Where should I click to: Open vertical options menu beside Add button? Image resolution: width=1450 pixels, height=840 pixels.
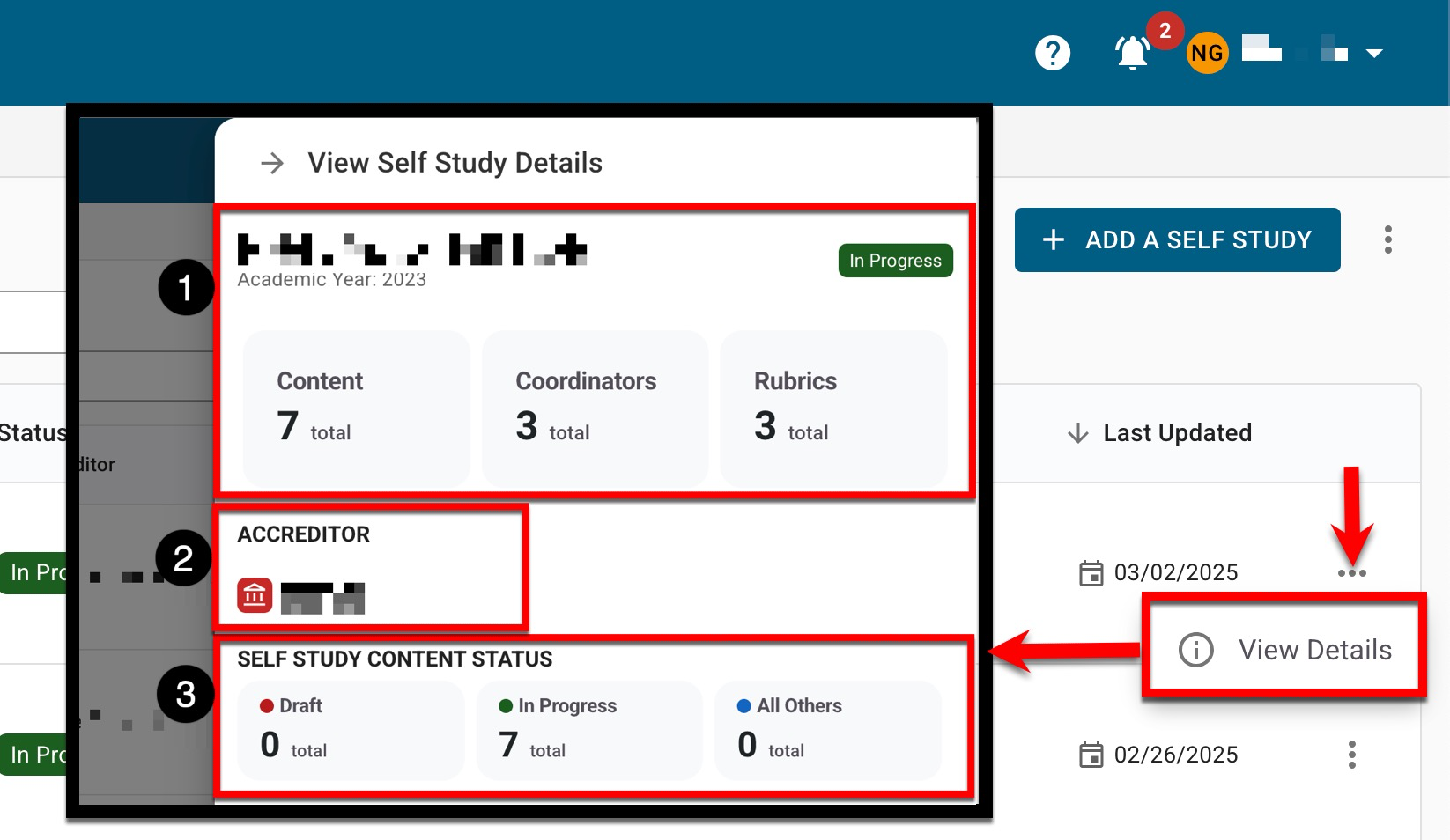click(1387, 239)
